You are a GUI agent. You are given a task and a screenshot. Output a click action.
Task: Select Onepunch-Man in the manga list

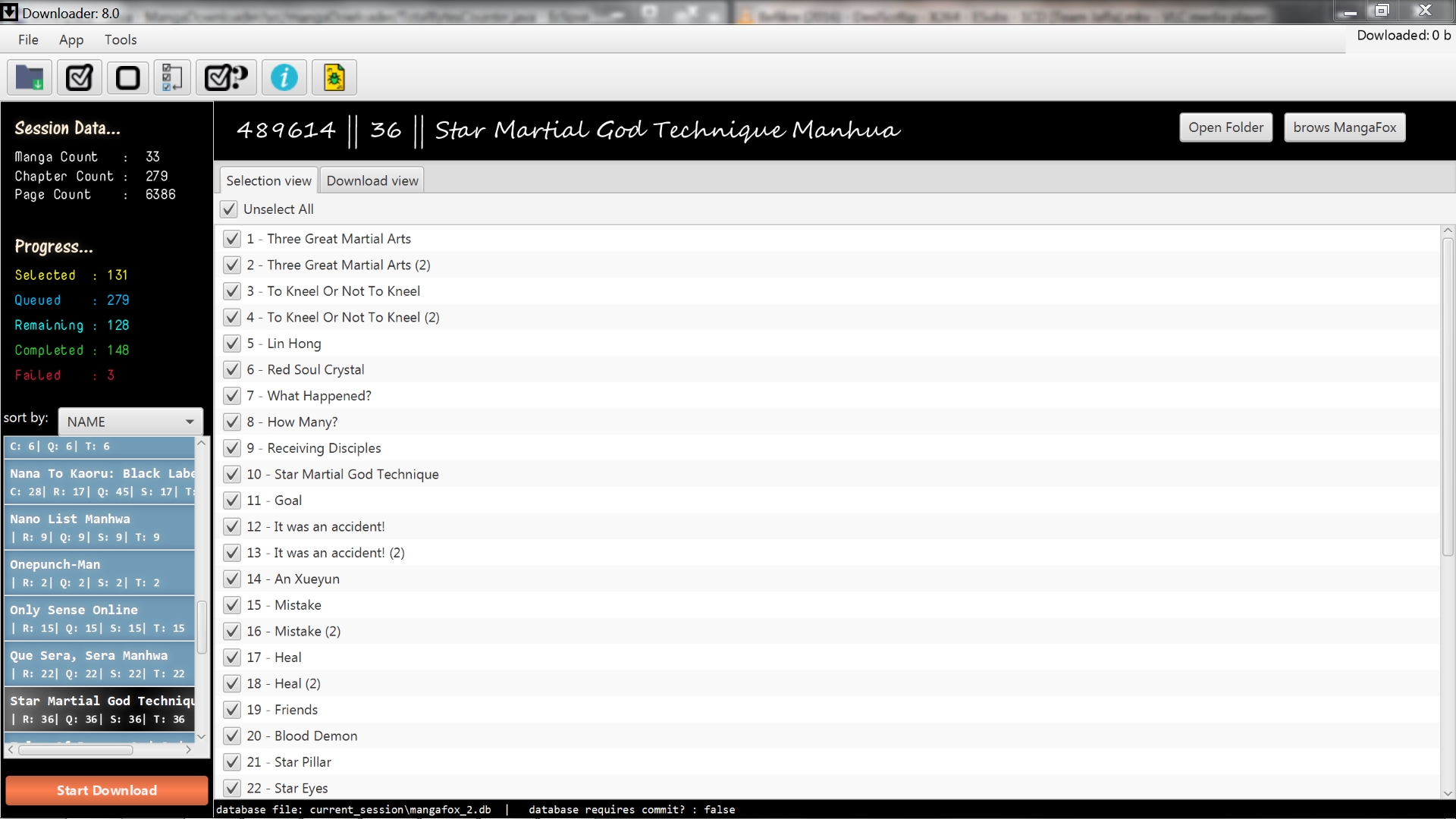[x=99, y=573]
